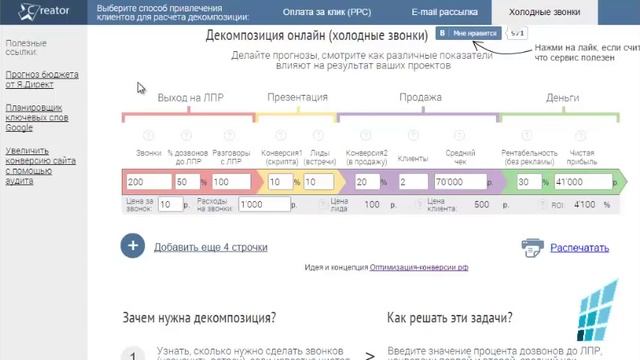Click the help icon above Конверсия2 (в продажу)
Viewport: 640px width, 360px height.
[366, 135]
